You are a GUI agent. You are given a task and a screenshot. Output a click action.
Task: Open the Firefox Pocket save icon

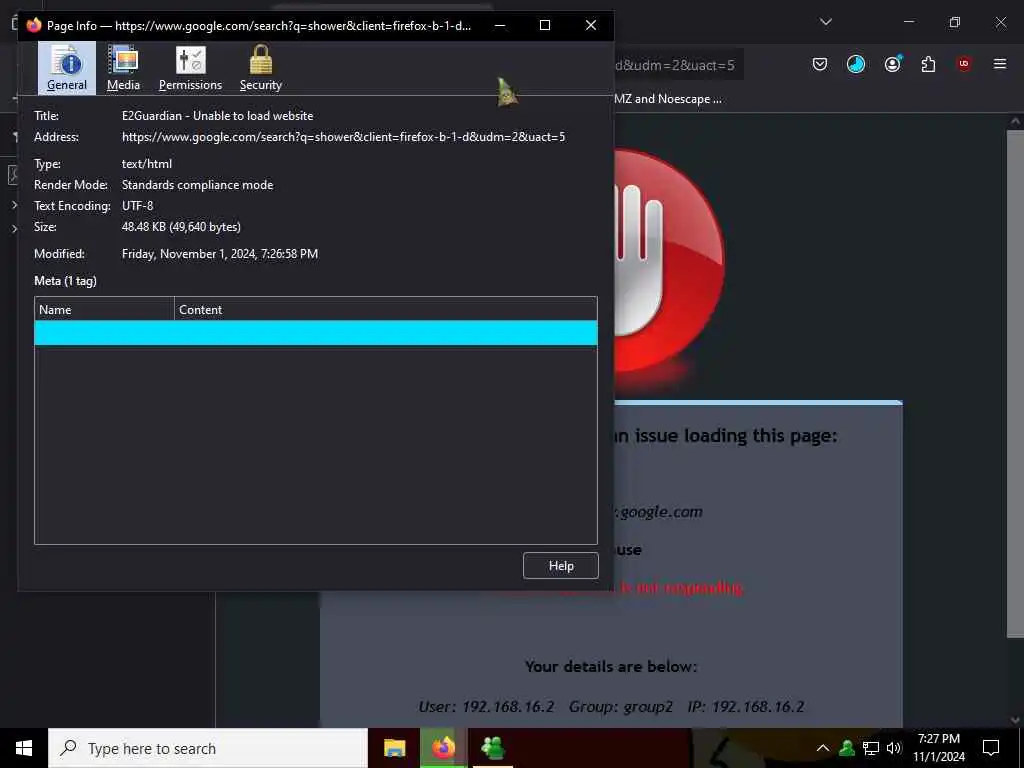point(820,64)
